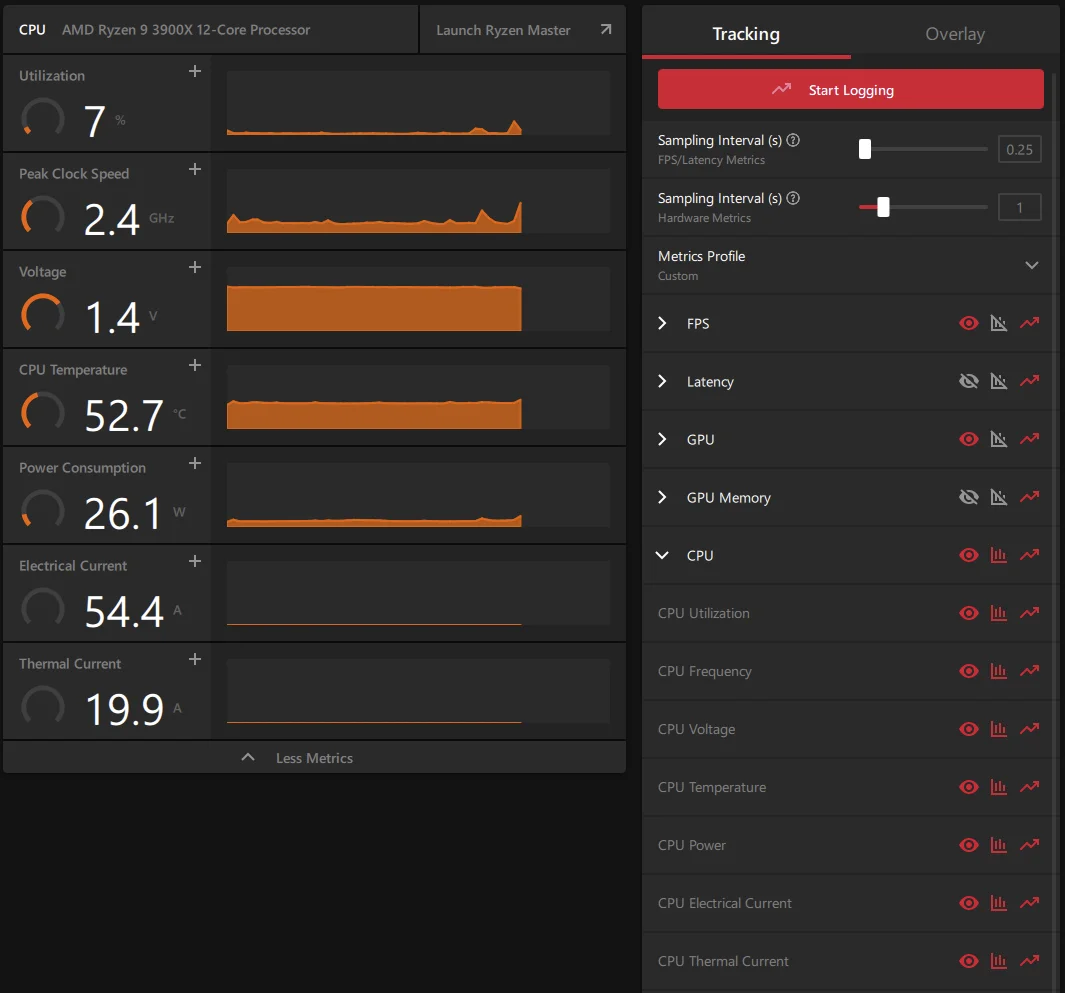Expand the GPU Memory section
Viewport: 1065px width, 993px height.
[x=662, y=497]
